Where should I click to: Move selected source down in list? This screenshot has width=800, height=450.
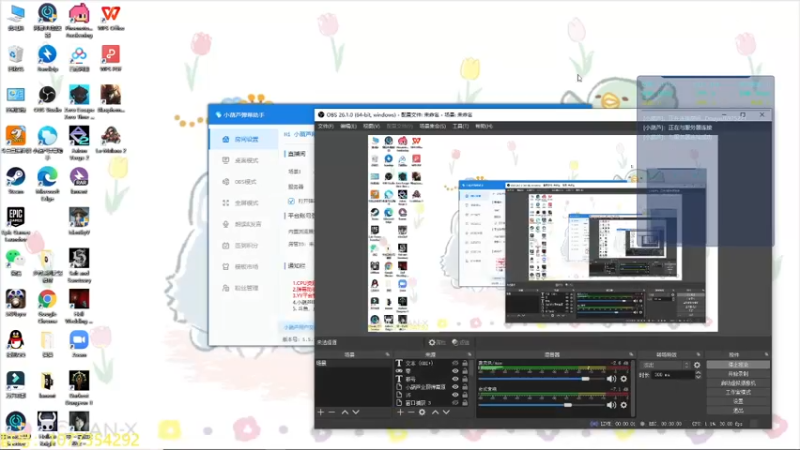(x=446, y=412)
